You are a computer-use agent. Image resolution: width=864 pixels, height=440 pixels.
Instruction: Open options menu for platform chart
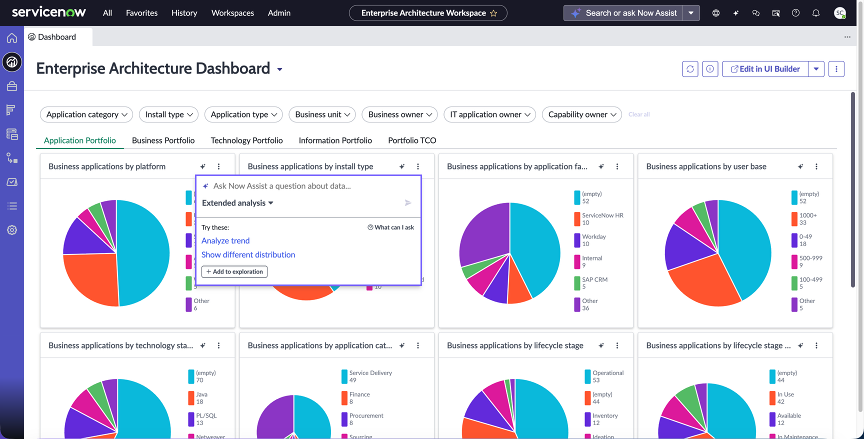(219, 166)
